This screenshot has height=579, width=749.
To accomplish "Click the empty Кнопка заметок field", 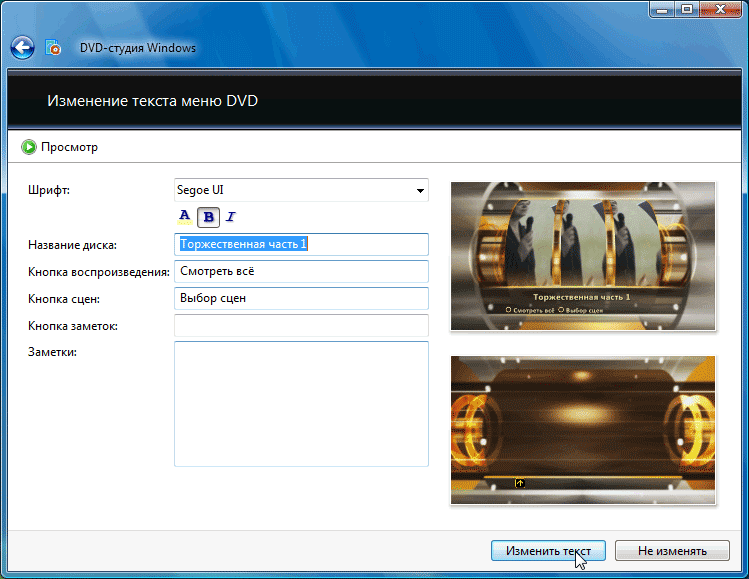I will (301, 325).
